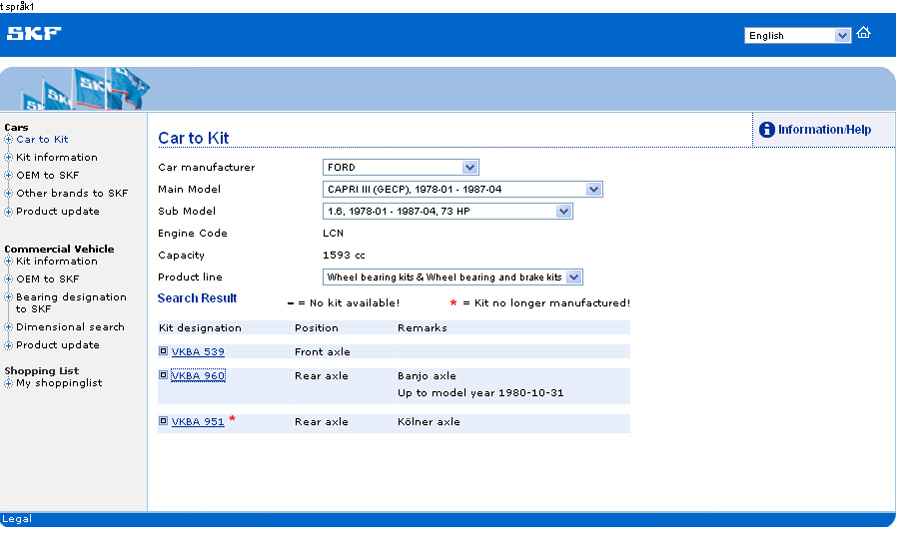
Task: Open the Car manufacturer FORD dropdown
Action: tap(401, 168)
